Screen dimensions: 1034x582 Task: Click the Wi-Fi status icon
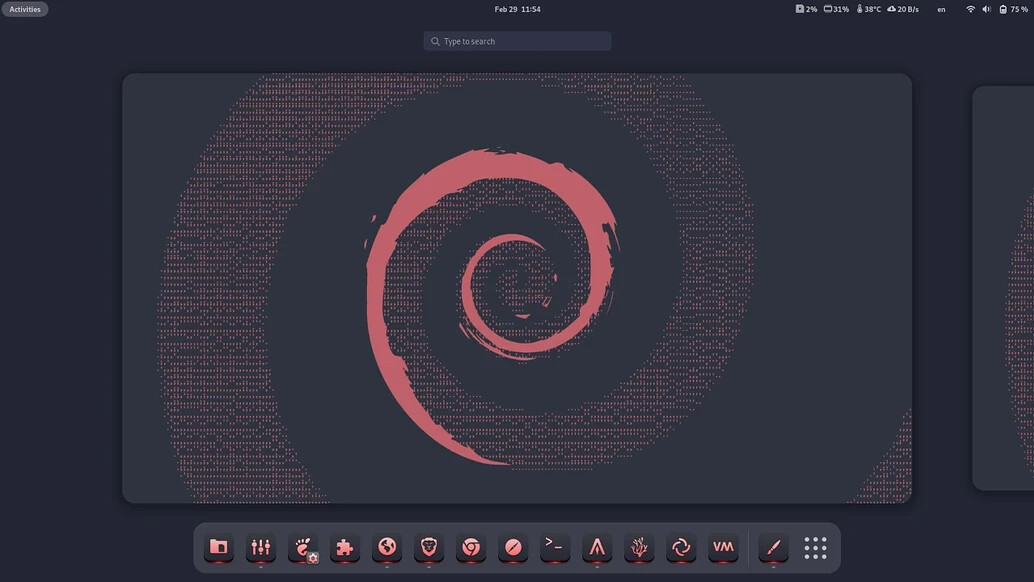click(x=970, y=9)
